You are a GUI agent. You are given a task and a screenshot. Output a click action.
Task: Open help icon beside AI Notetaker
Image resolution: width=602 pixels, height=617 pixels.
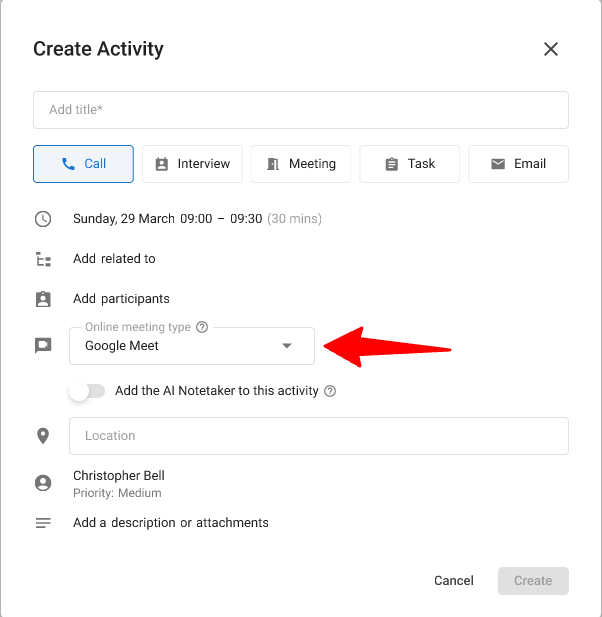(330, 391)
